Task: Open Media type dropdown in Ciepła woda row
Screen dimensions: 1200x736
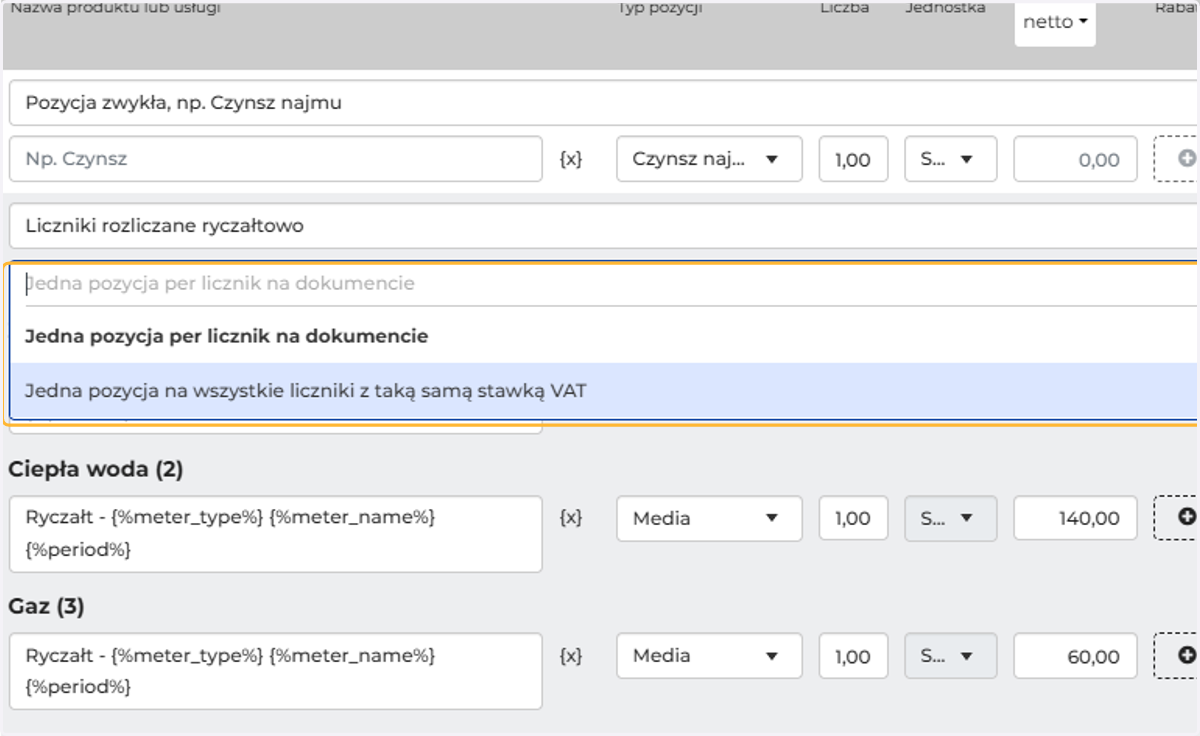Action: point(709,518)
